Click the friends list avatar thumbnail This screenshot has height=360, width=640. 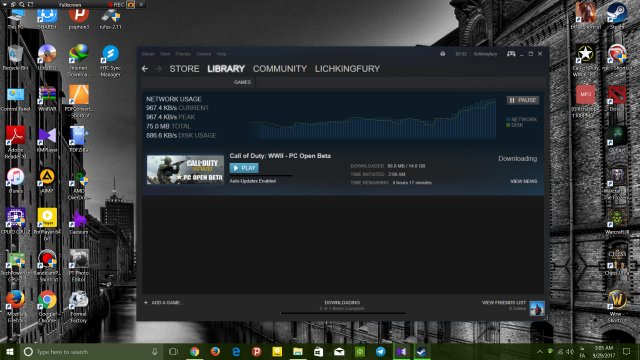[x=537, y=308]
